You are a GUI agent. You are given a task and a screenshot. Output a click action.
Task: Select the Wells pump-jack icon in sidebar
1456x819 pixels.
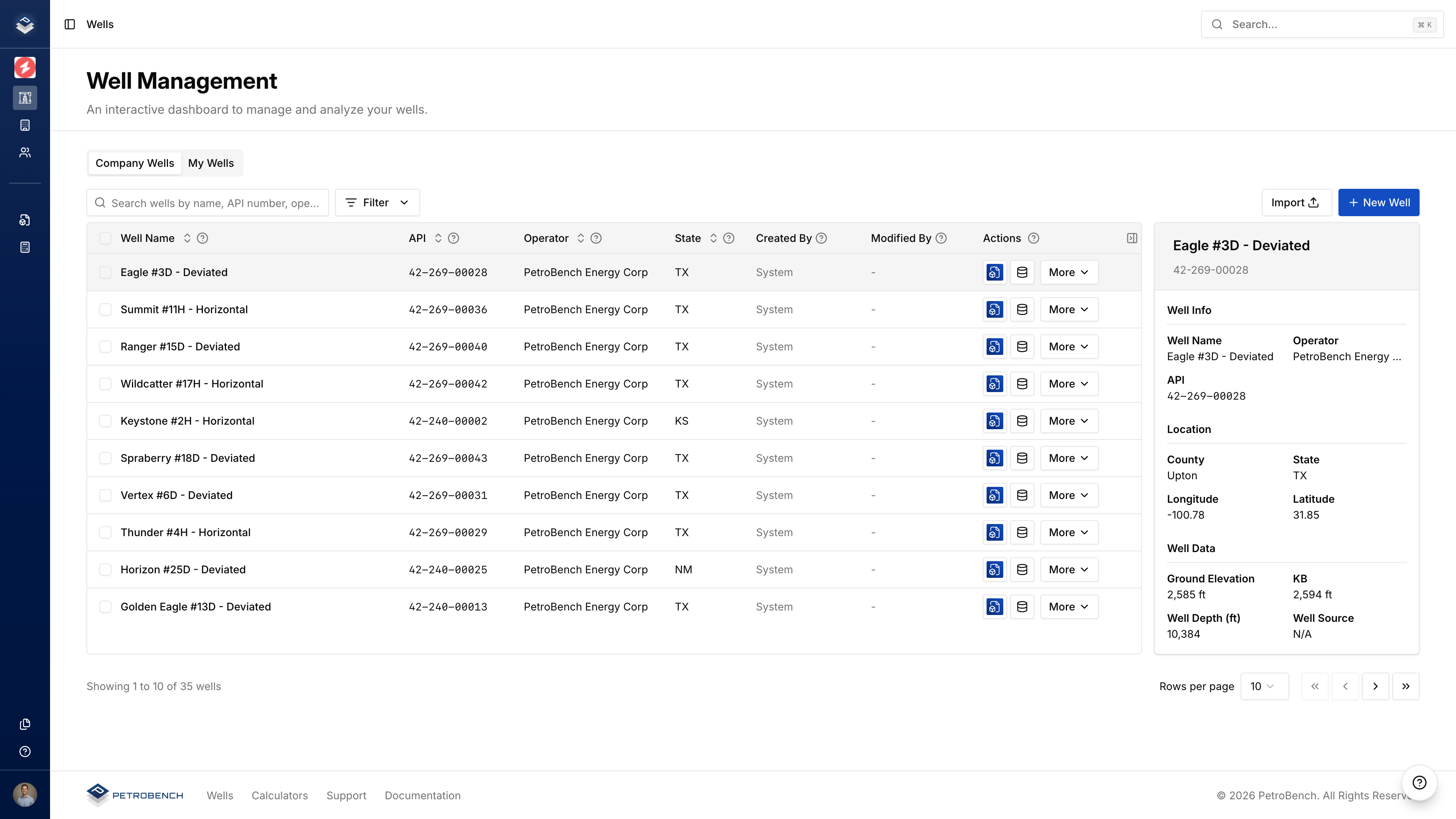[x=25, y=97]
